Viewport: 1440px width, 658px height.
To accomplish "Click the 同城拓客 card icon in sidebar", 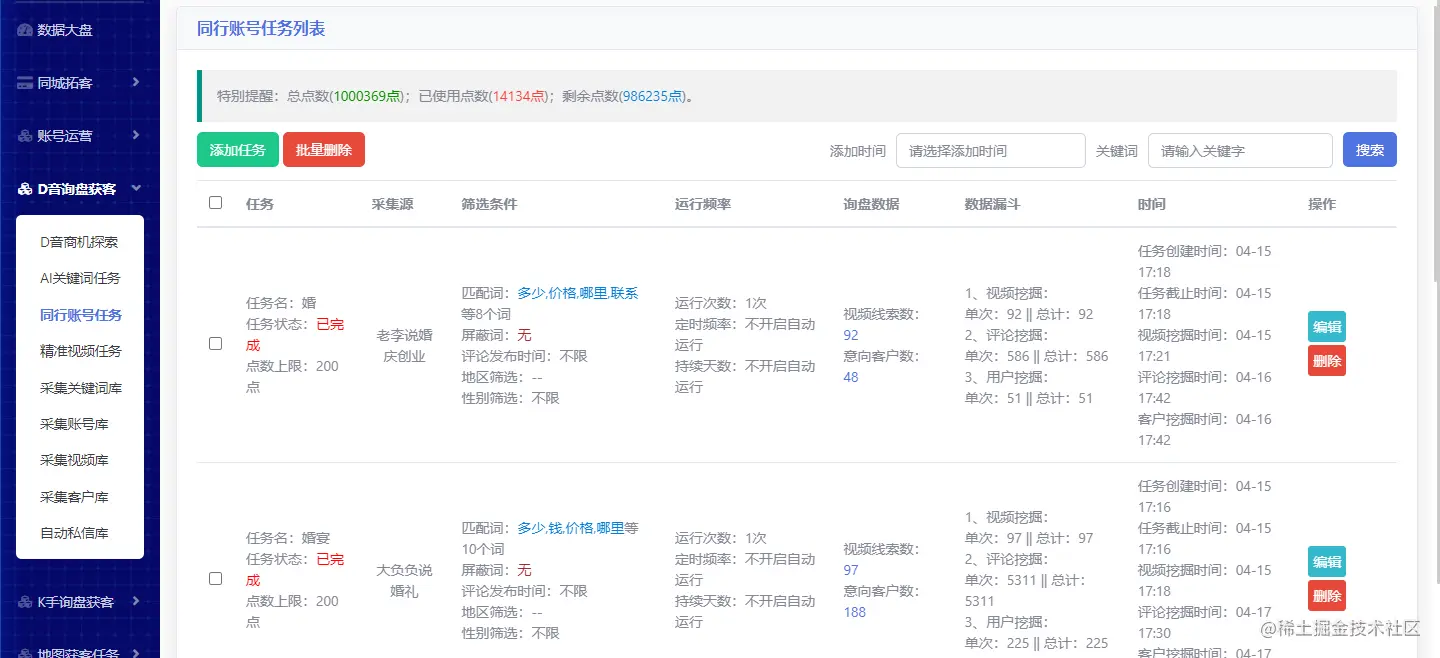I will point(25,83).
